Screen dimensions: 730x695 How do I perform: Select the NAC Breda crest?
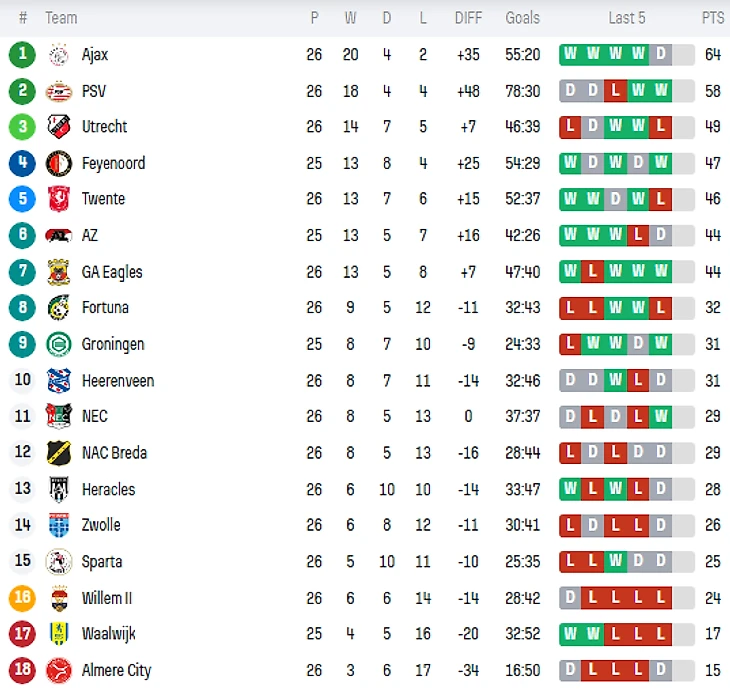[x=59, y=453]
